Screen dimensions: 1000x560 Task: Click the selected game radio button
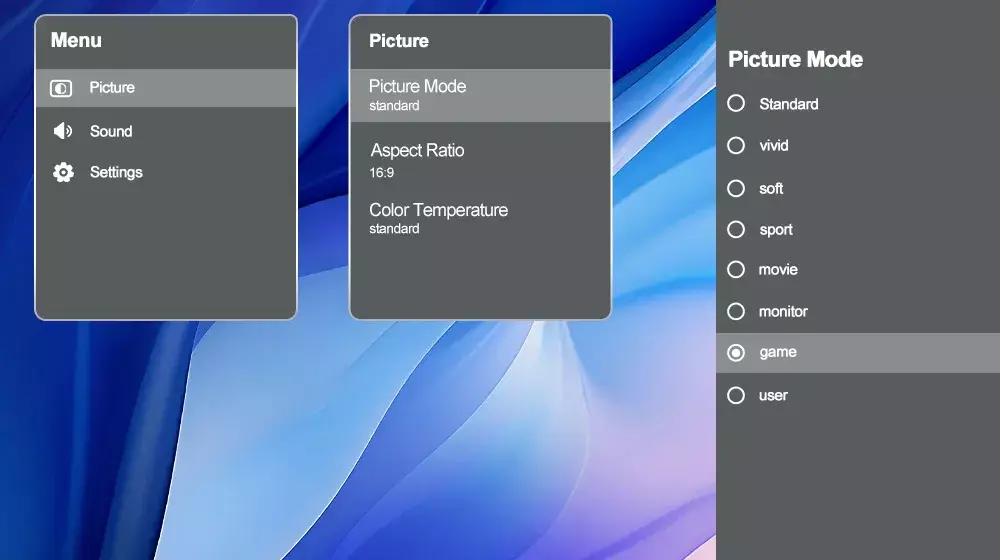pos(736,353)
